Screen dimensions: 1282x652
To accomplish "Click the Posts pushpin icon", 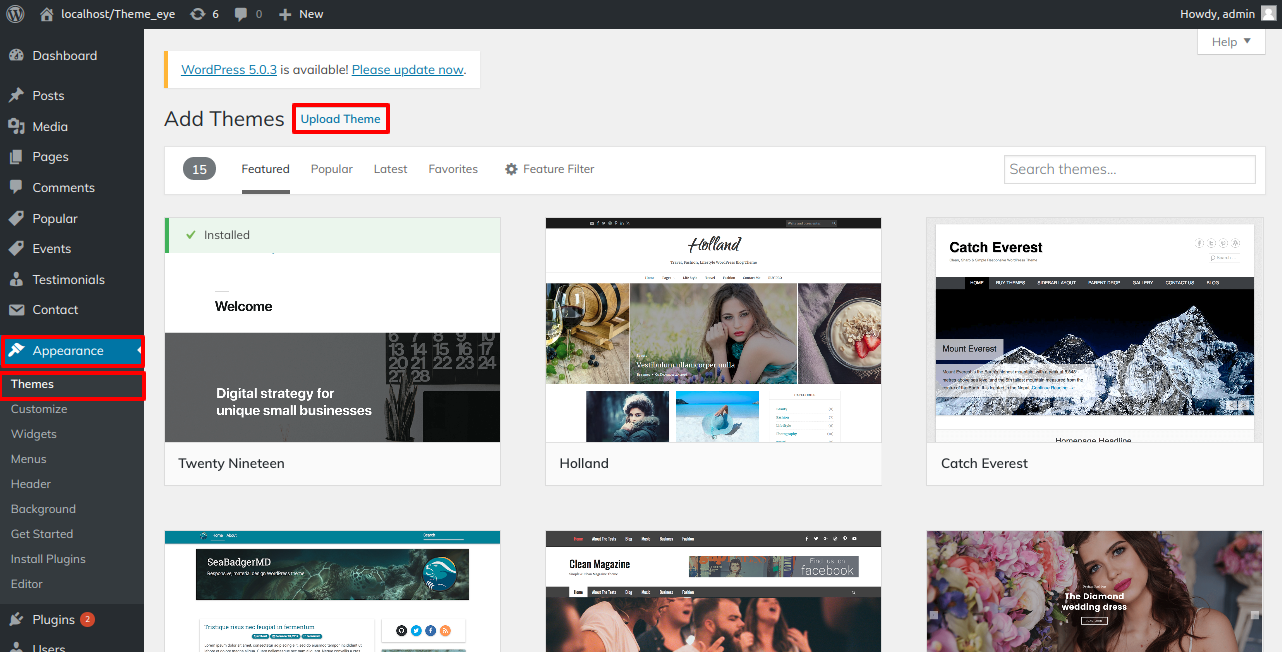I will (16, 96).
